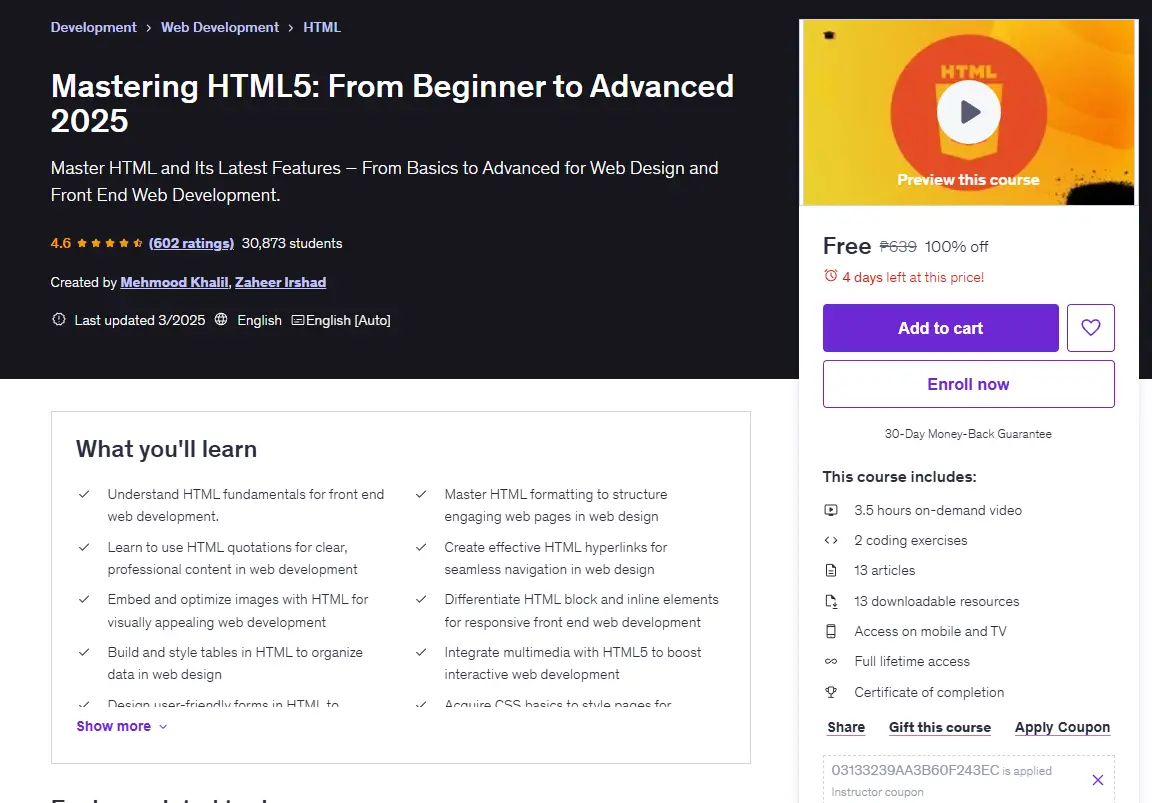
Task: Click checkmark beside Master HTML formatting
Action: [421, 494]
